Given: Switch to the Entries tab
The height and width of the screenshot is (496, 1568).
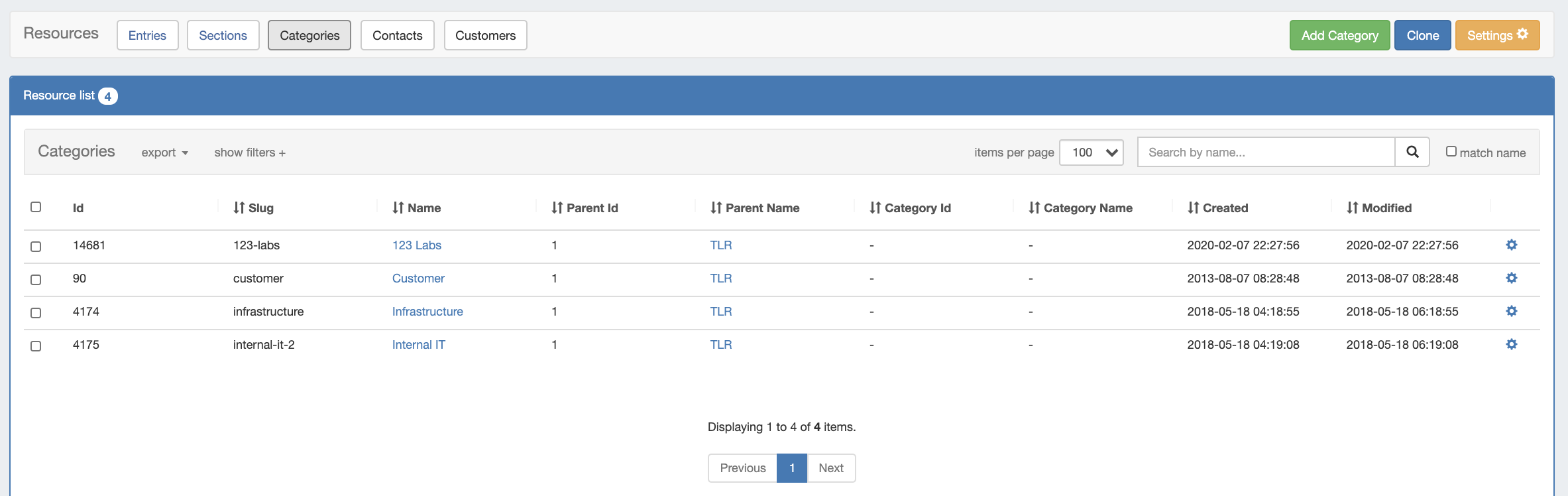Looking at the screenshot, I should (147, 35).
